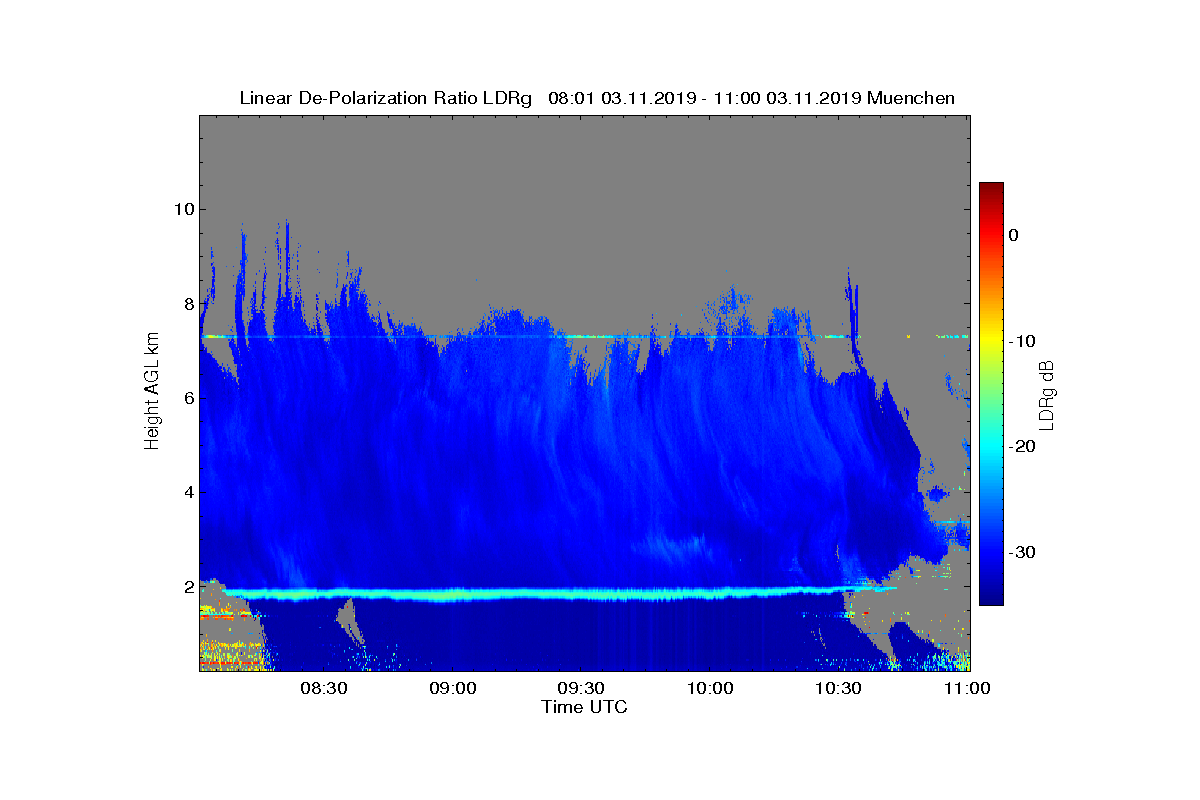
Task: Click the height tick label 10
Action: [183, 209]
